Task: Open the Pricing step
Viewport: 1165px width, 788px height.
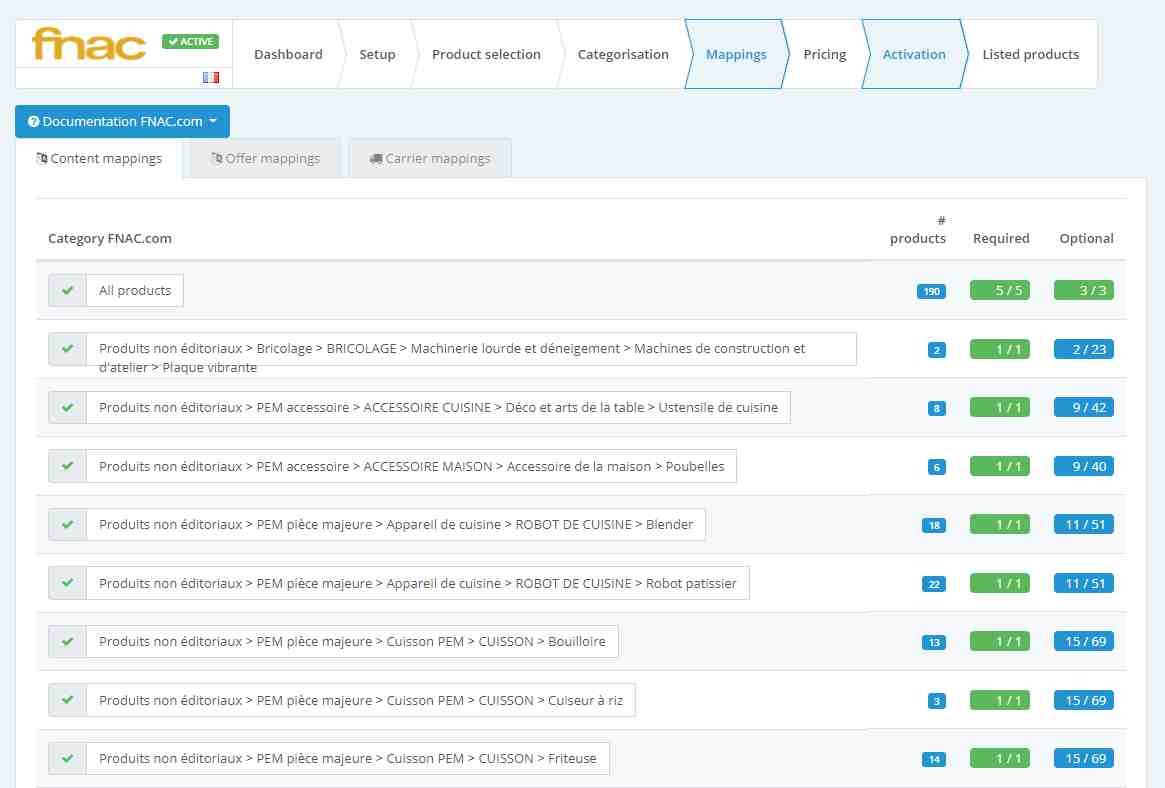Action: pos(825,54)
